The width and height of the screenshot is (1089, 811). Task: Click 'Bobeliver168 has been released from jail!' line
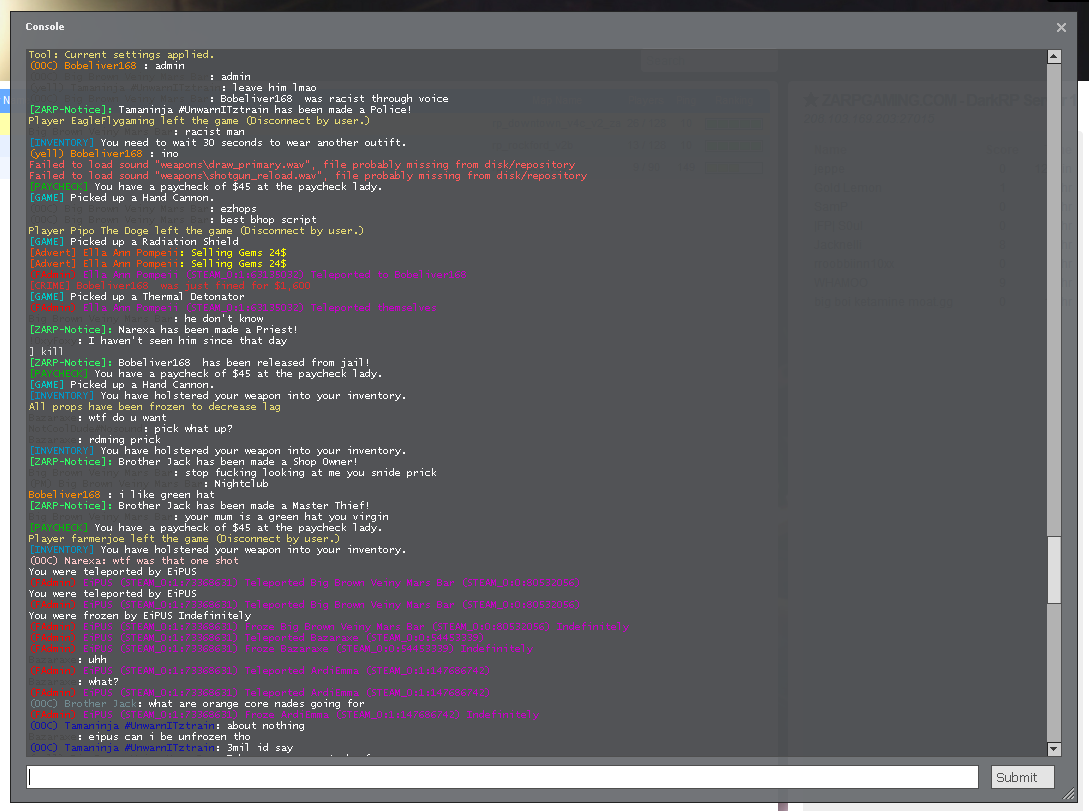click(199, 362)
